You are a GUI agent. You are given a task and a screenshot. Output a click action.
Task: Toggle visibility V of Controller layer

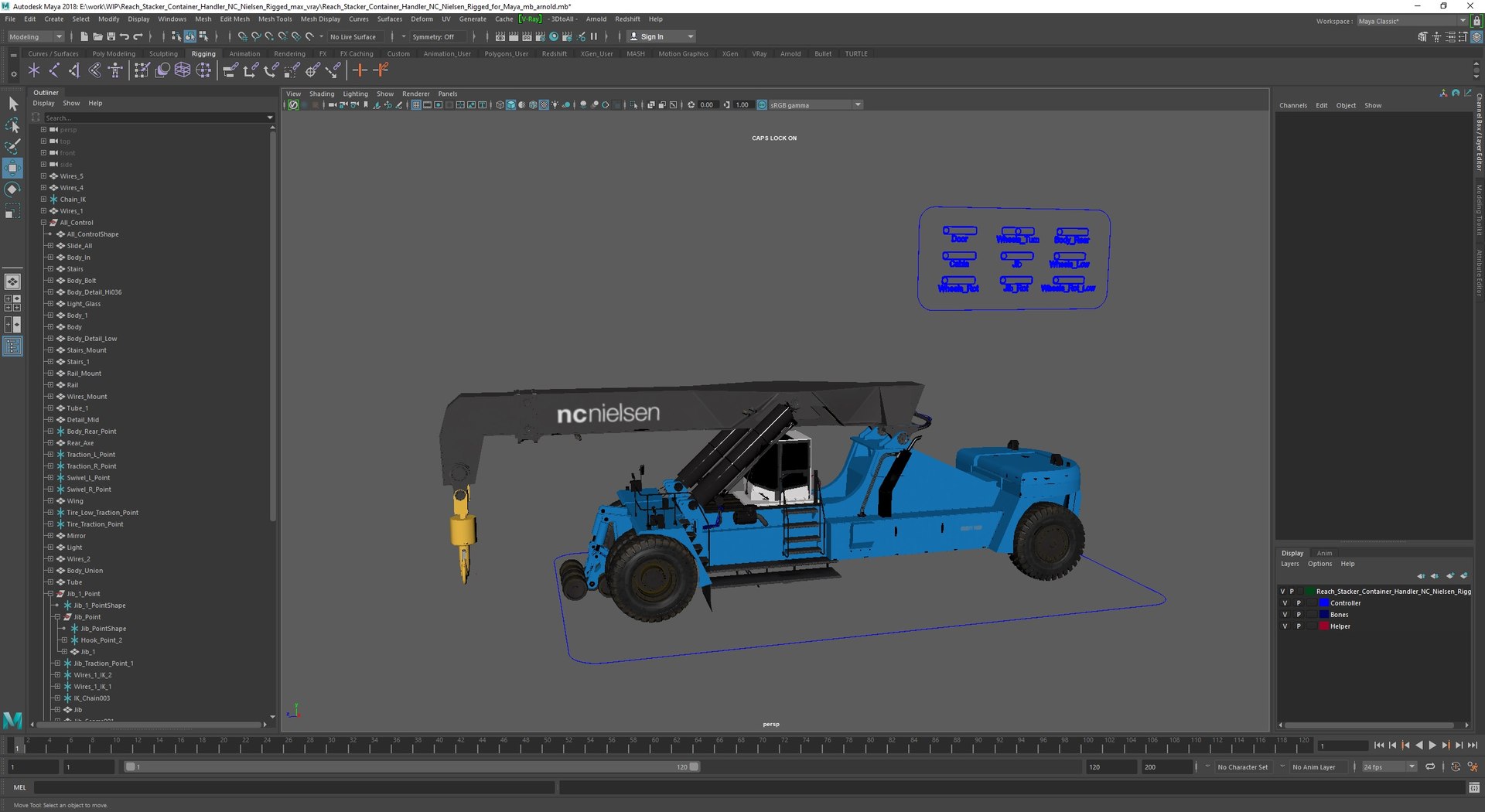(1285, 603)
